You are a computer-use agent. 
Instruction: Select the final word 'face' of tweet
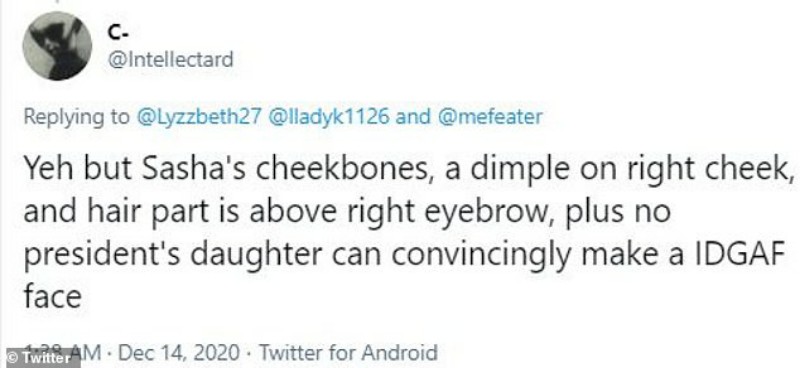click(53, 295)
